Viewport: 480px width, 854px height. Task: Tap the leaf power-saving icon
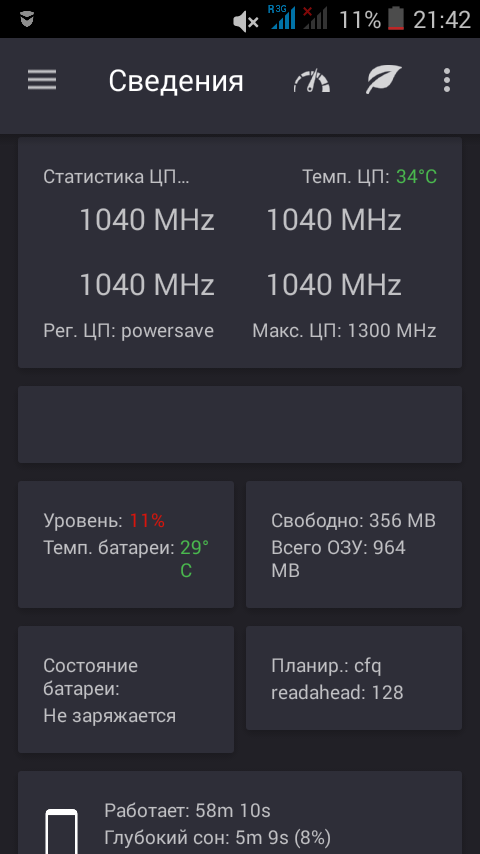pos(384,80)
